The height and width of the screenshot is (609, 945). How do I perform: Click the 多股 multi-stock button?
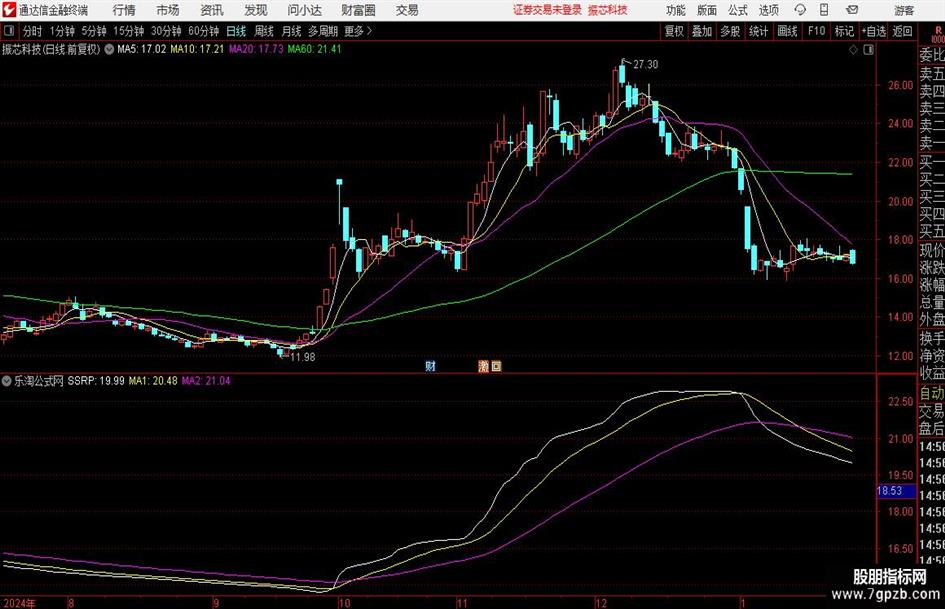pyautogui.click(x=730, y=31)
